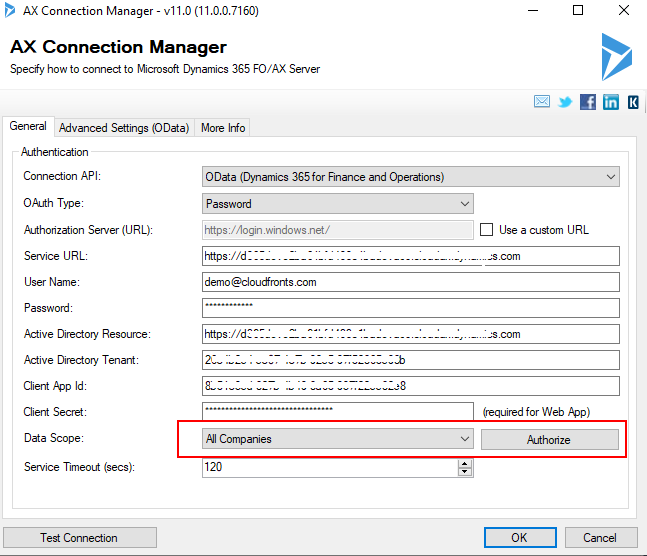Viewport: 647px width, 556px height.
Task: Expand the Data Scope dropdown
Action: [338, 438]
